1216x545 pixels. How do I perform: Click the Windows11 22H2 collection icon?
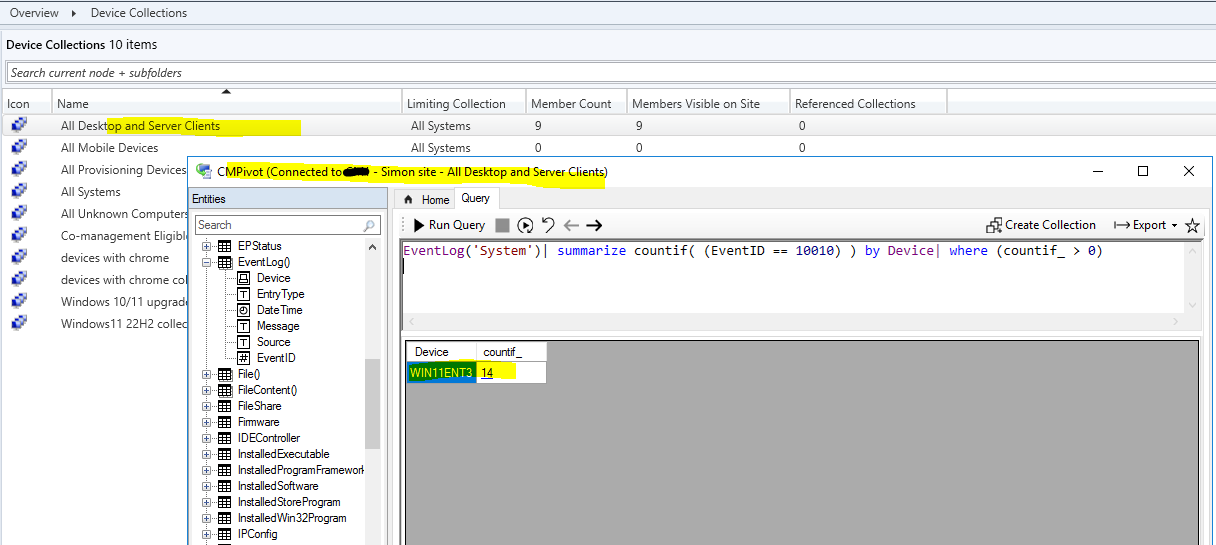click(x=19, y=324)
